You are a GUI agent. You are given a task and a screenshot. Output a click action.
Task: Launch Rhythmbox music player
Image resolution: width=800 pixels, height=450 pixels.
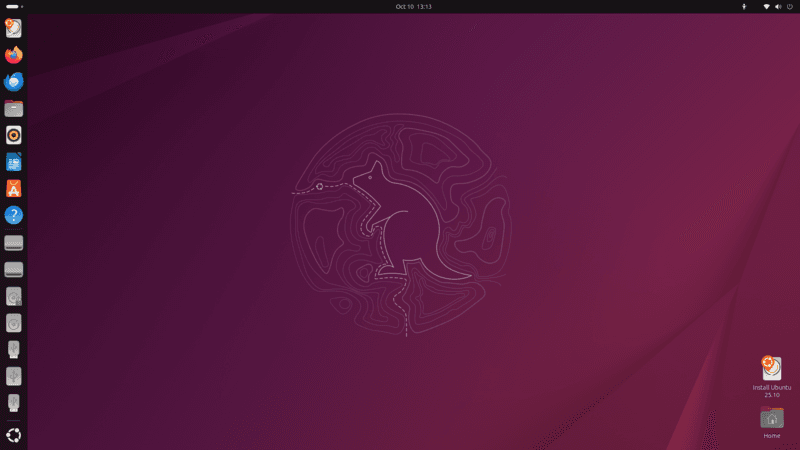14,135
